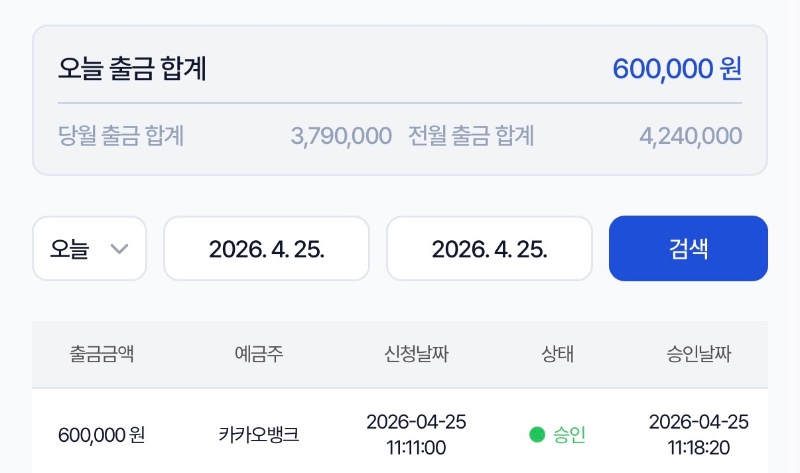Click the end date input field

[489, 249]
